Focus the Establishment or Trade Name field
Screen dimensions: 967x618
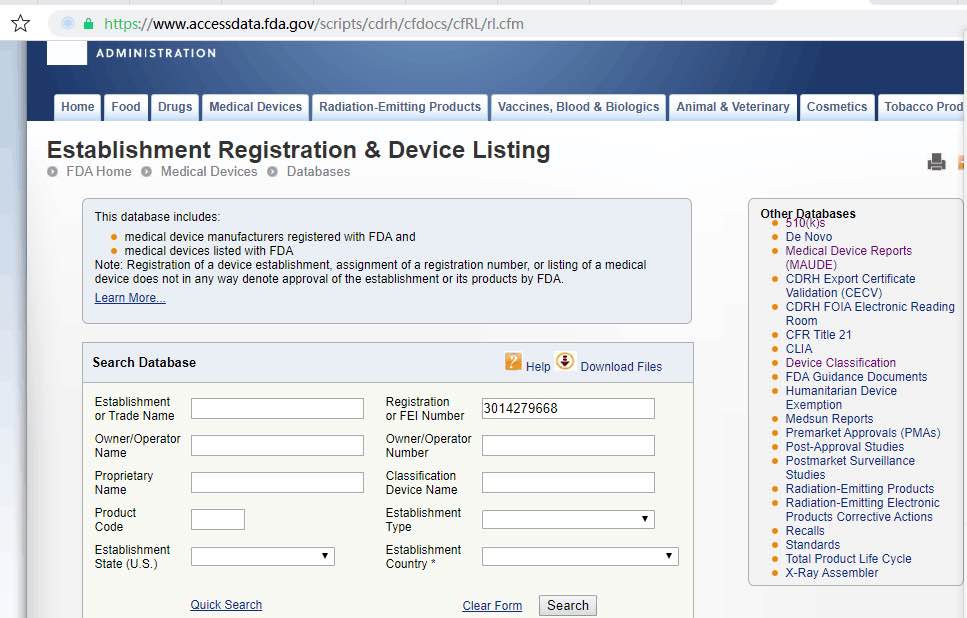click(x=277, y=408)
